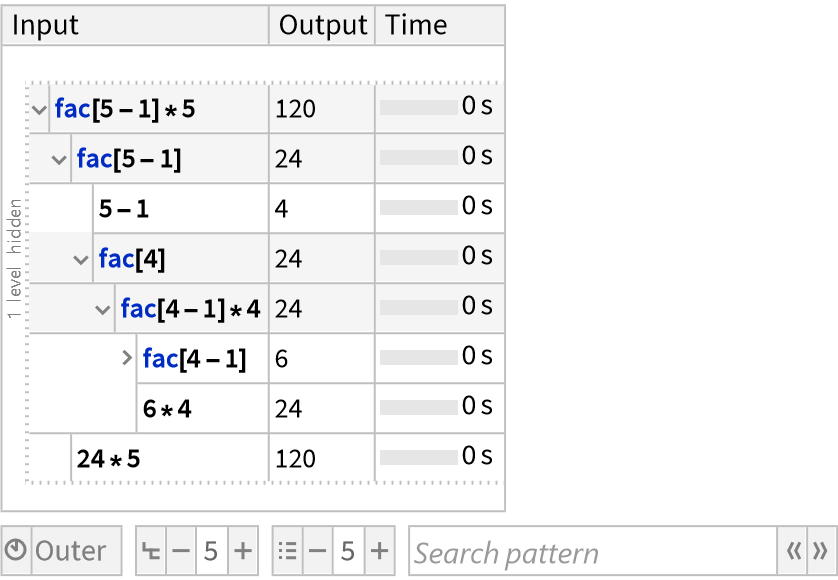
Task: Collapse the fac[5 – 1] row
Action: [x=60, y=159]
